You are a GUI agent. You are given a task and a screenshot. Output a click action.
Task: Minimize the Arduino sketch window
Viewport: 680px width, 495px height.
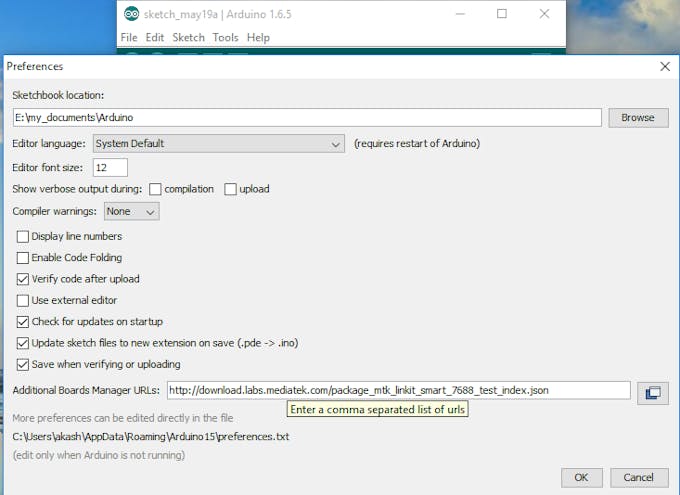(461, 14)
